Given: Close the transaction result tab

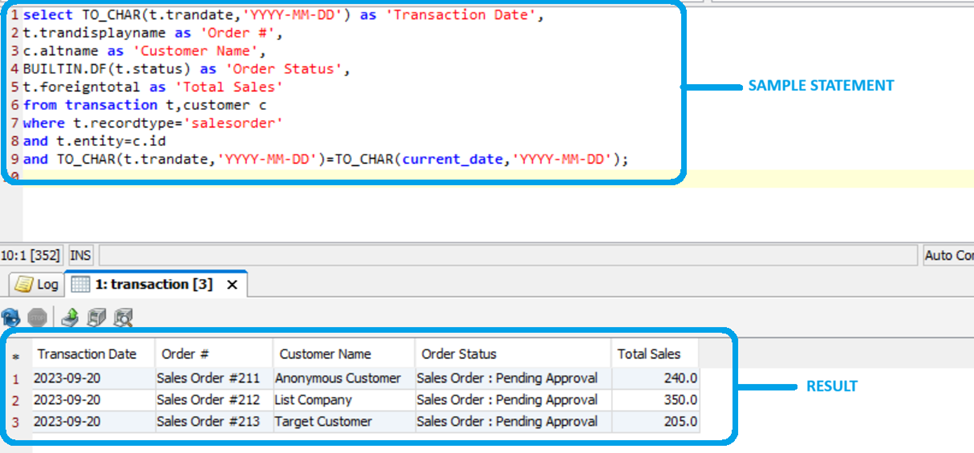Looking at the screenshot, I should (232, 285).
